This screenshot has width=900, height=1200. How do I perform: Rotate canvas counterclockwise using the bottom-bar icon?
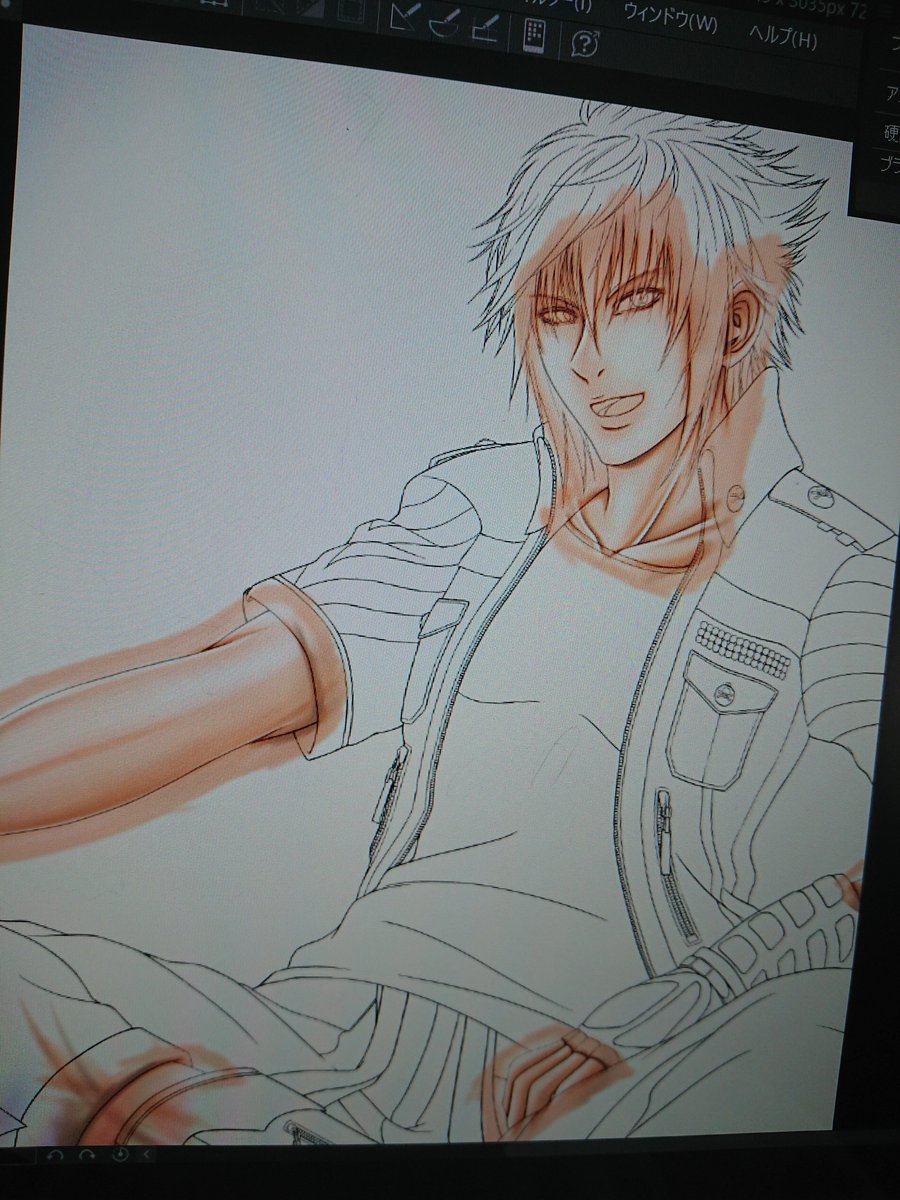[57, 1154]
